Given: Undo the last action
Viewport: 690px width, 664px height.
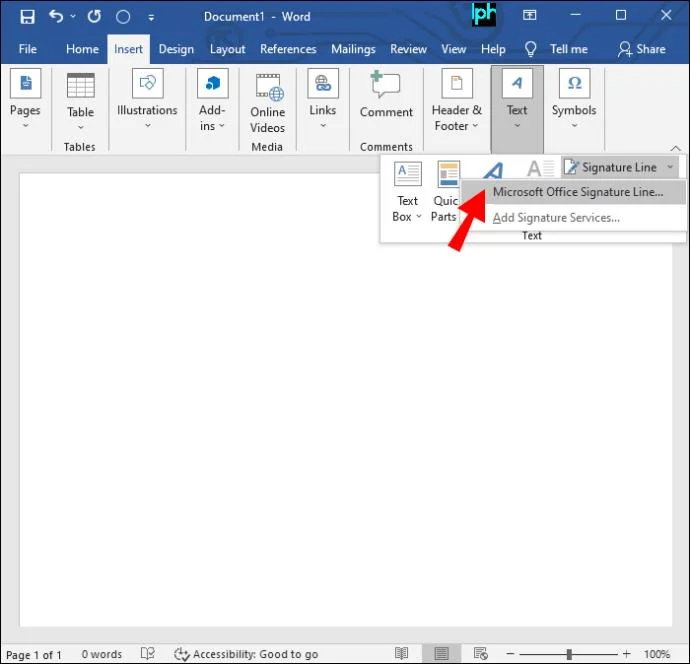Looking at the screenshot, I should [x=56, y=17].
